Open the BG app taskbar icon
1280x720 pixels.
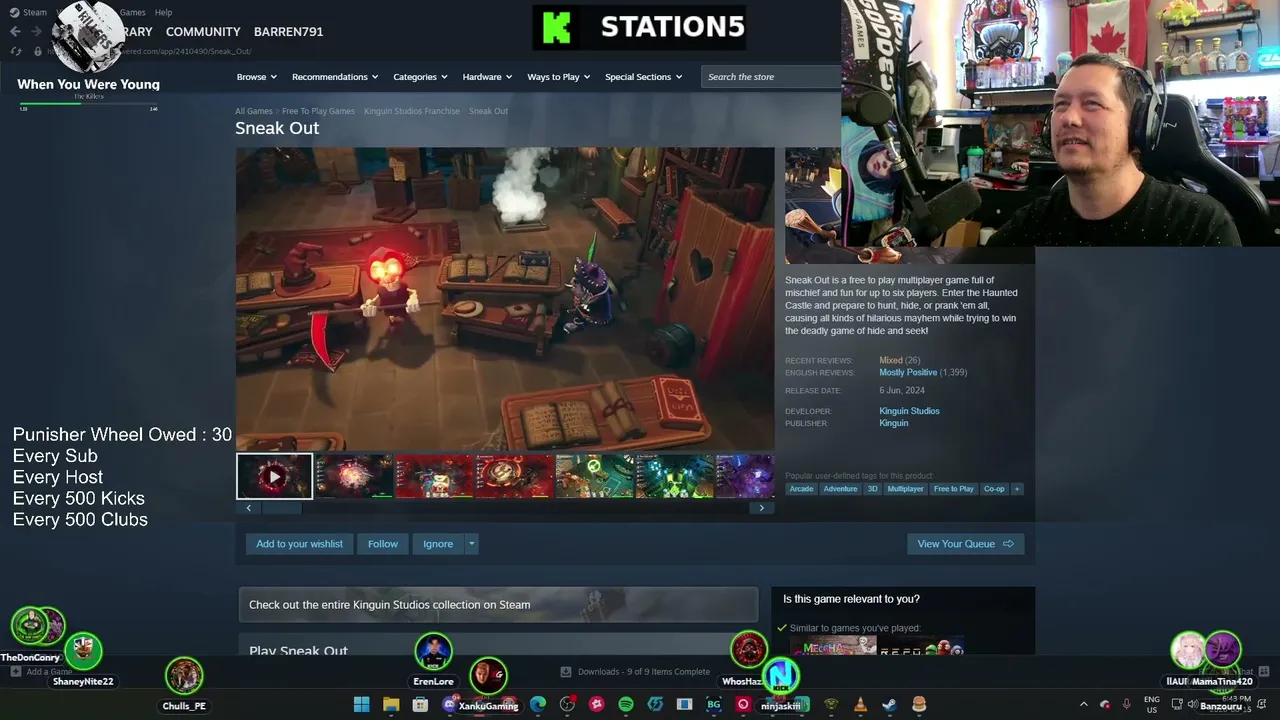[714, 705]
